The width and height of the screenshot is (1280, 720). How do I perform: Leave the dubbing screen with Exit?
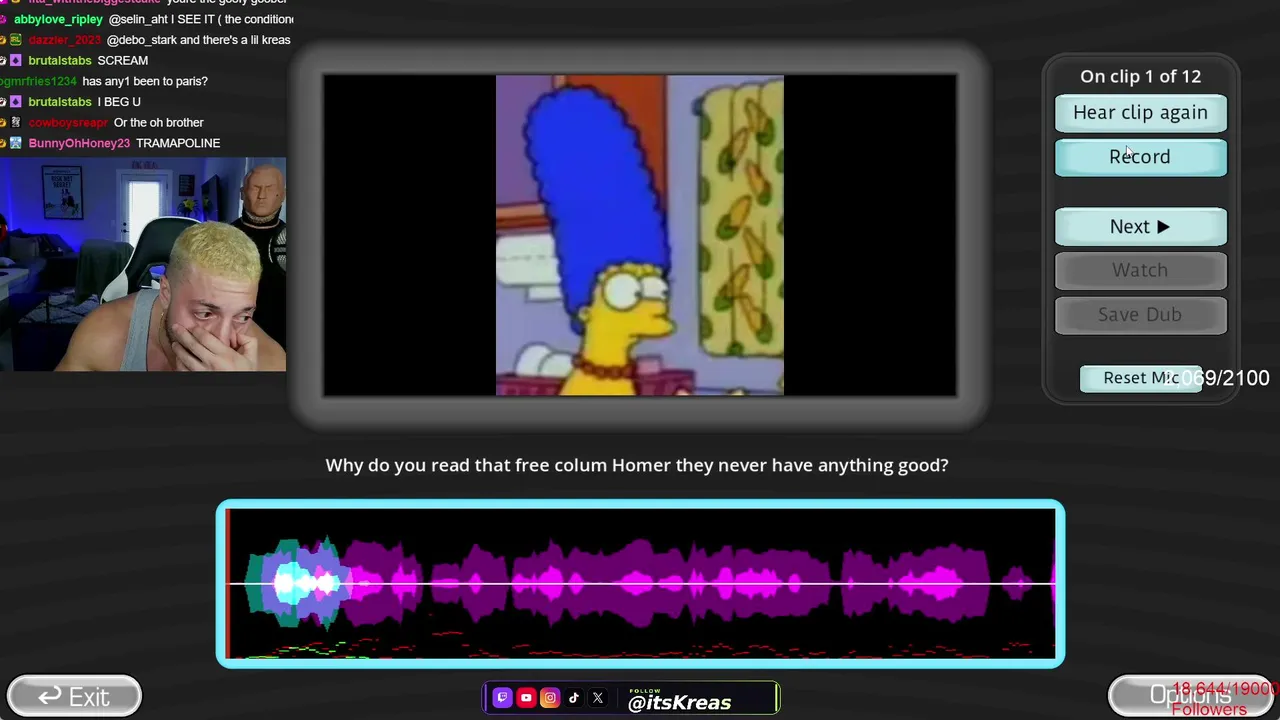click(74, 697)
